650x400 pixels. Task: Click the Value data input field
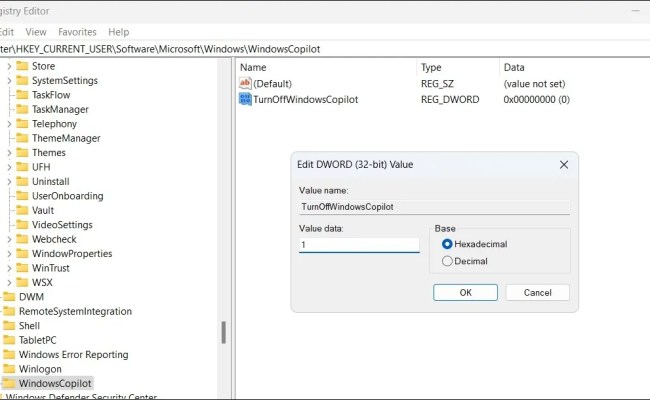click(359, 245)
